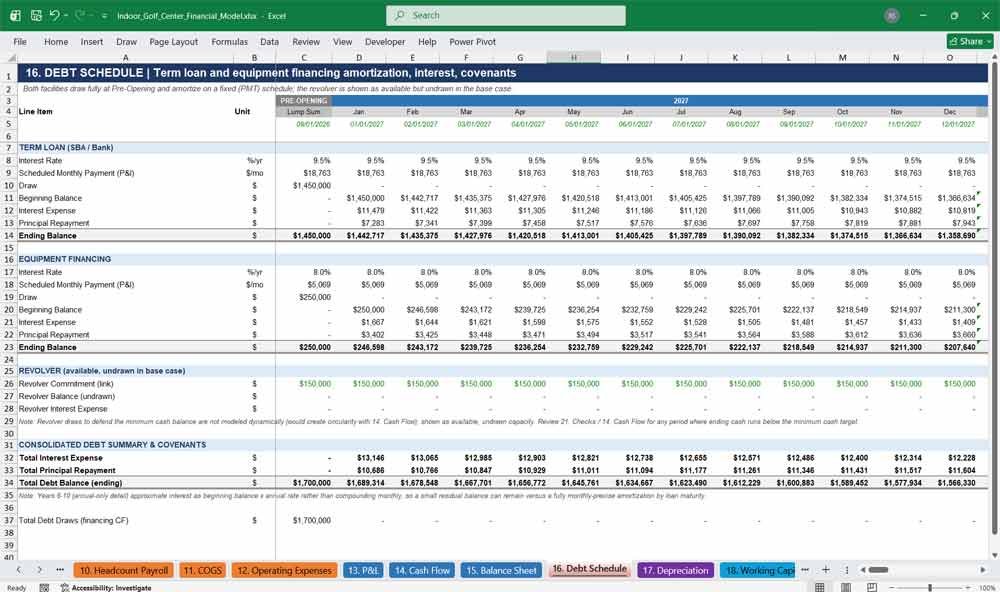
Task: Select column A header
Action: [x=125, y=57]
